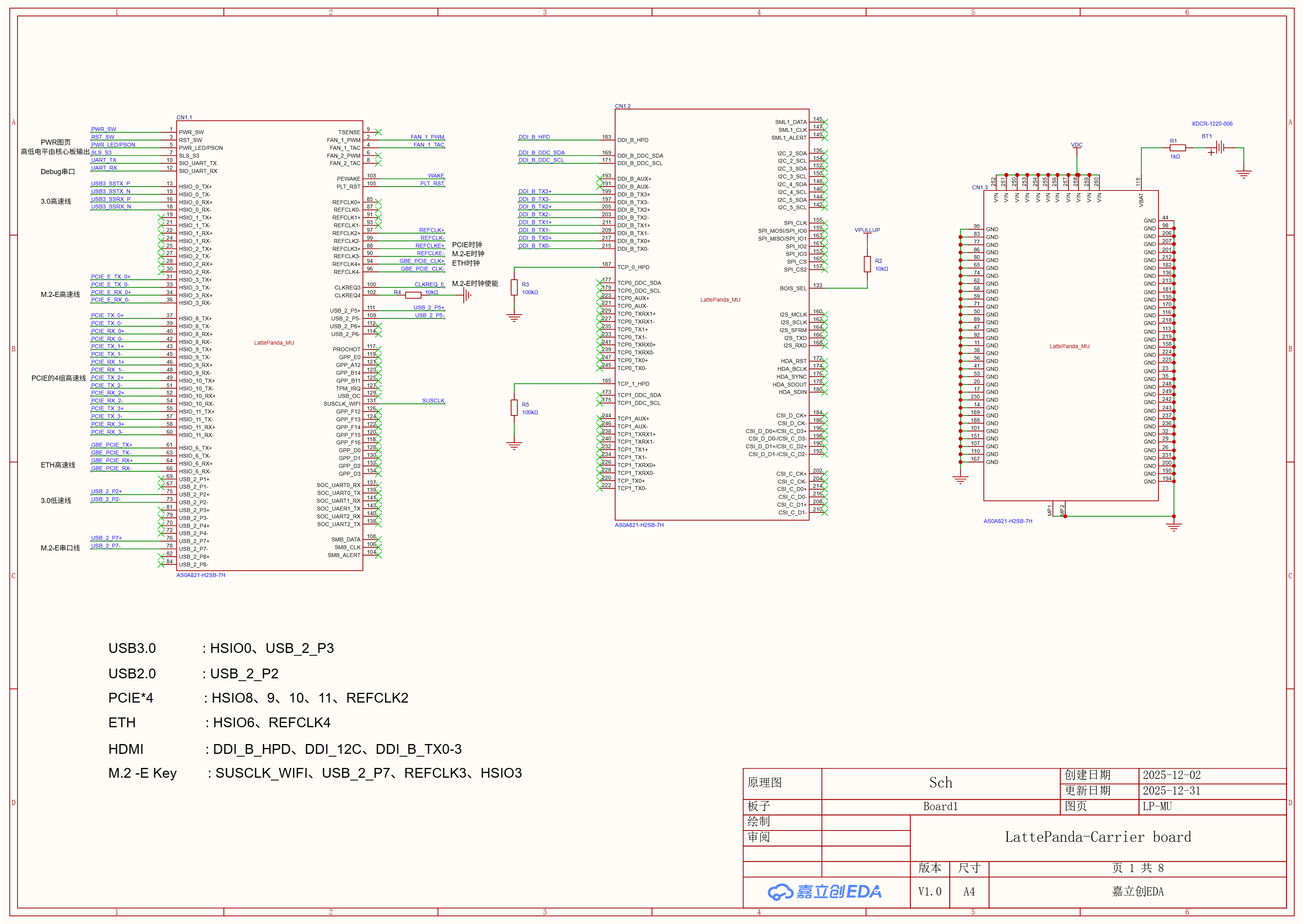Select the "PCIE*4" note heading
The image size is (1304, 924).
(x=131, y=698)
